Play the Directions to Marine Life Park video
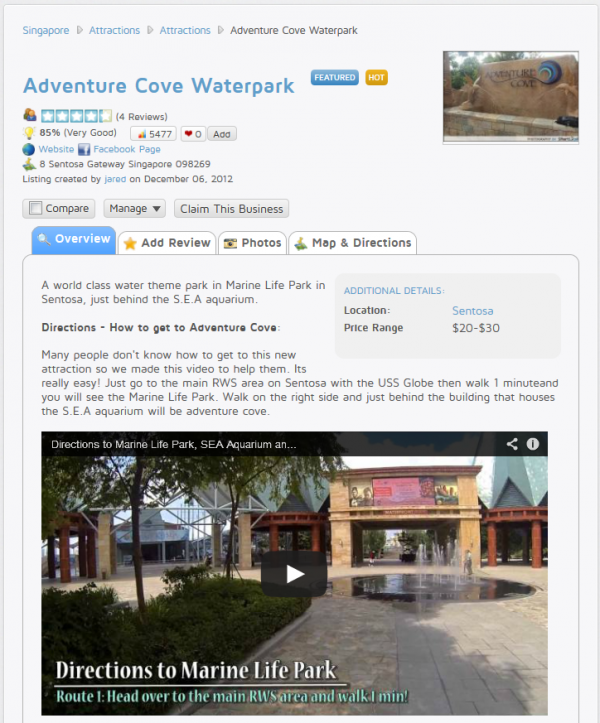600x723 pixels. click(x=294, y=574)
